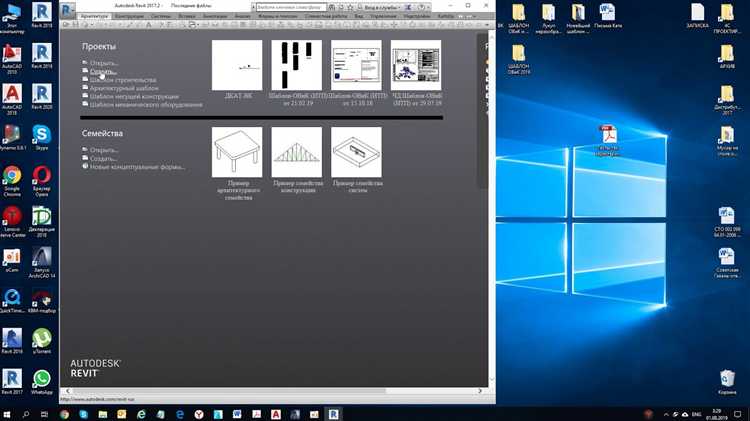This screenshot has width=750, height=421.
Task: Open the Управление ribbon tab
Action: tap(384, 16)
